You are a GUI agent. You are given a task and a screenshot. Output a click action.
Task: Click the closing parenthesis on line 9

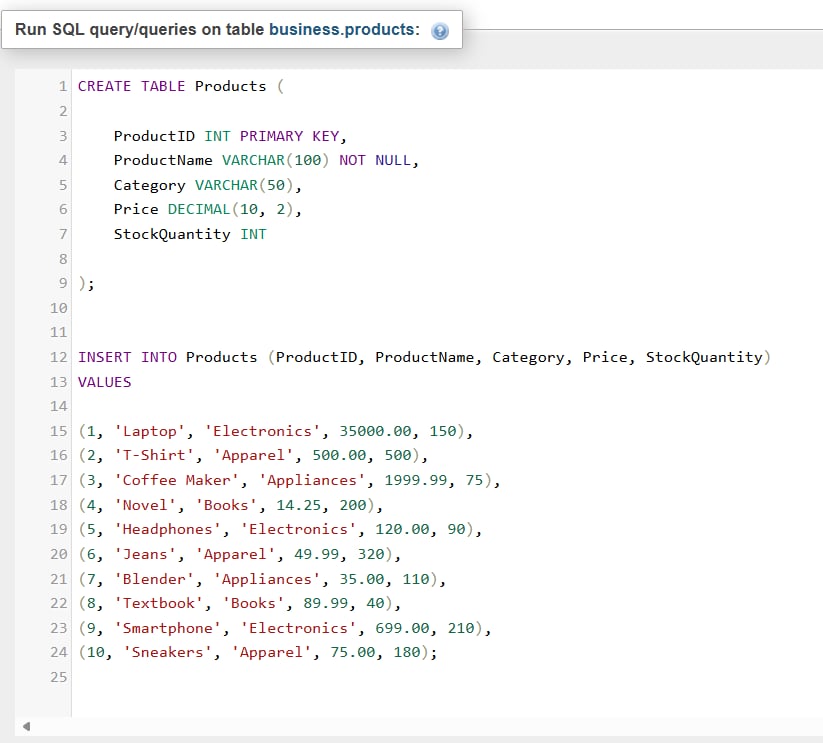click(82, 283)
